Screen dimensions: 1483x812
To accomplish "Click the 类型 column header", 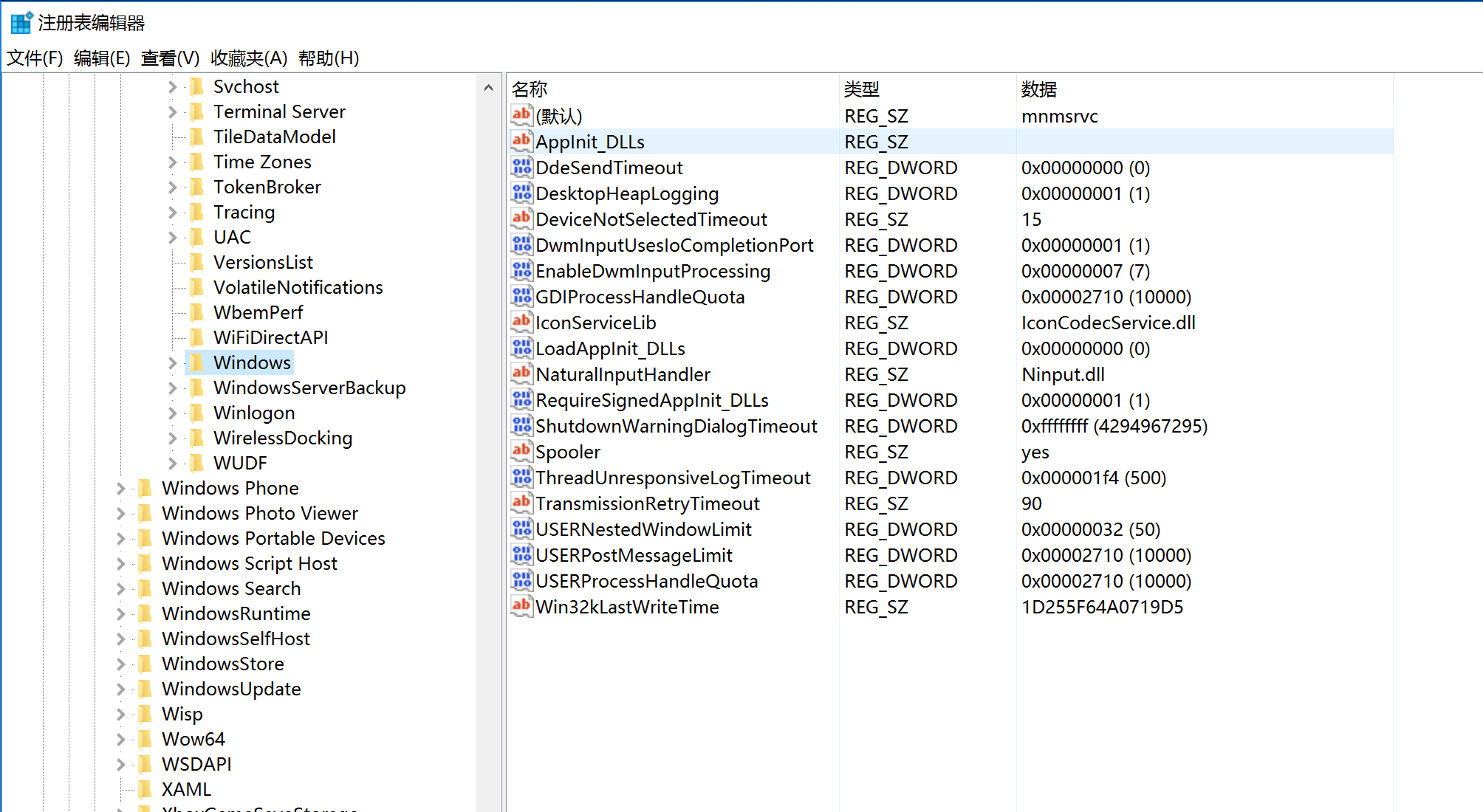I will tap(861, 89).
